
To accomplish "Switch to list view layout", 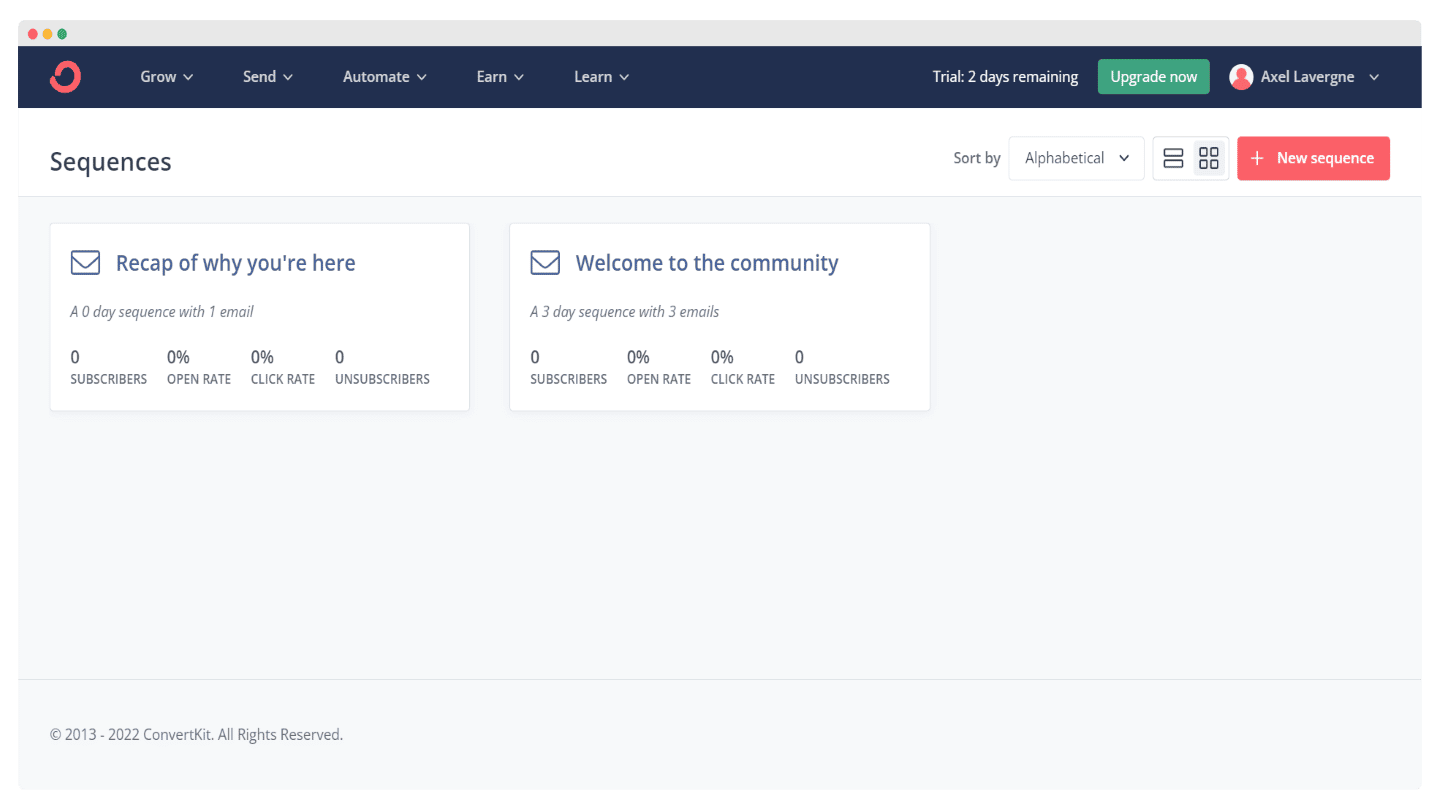I will (1174, 158).
